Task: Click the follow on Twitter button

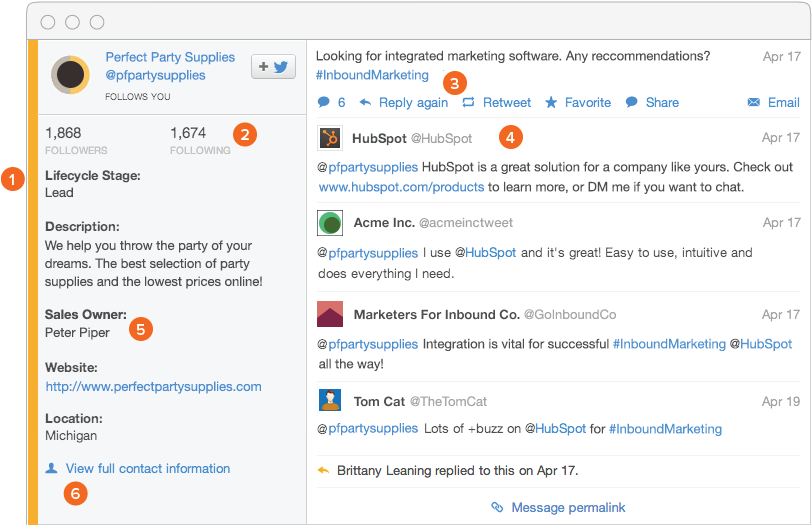Action: 273,67
